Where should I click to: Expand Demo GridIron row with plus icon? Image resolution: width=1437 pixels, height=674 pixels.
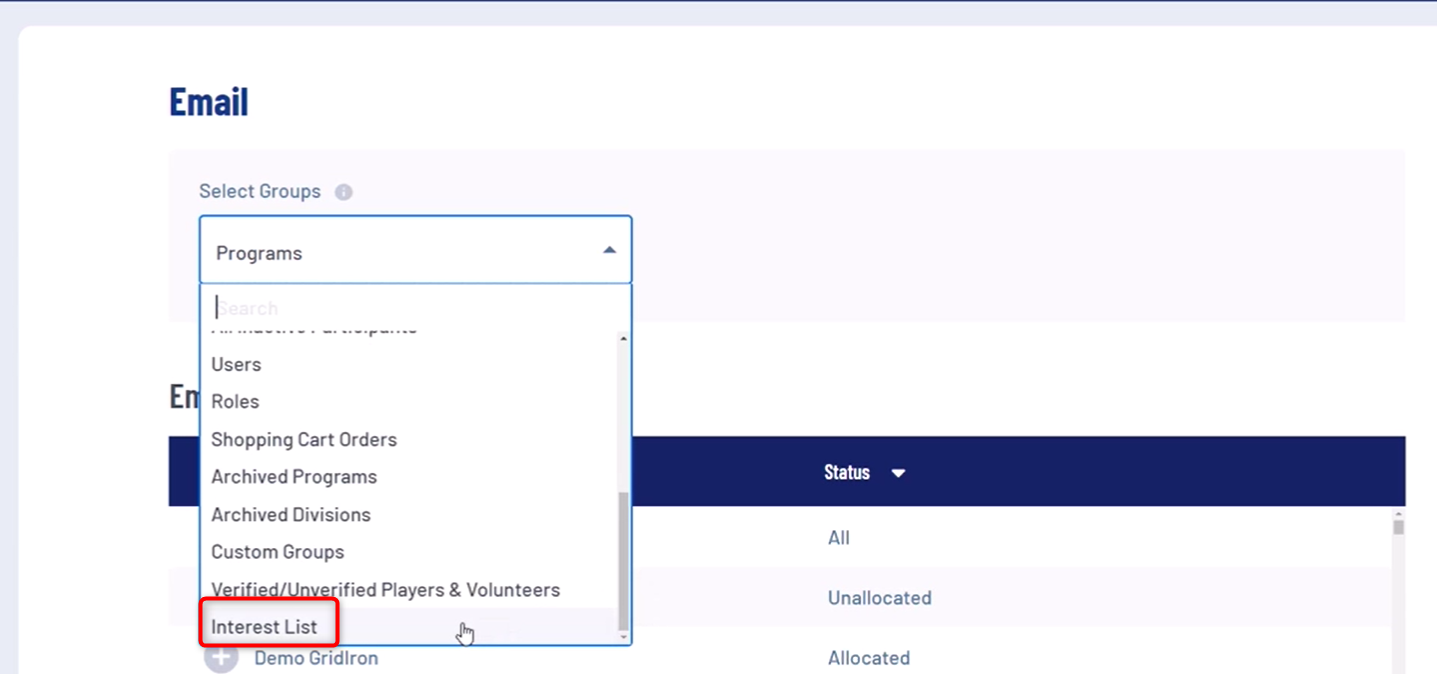221,658
